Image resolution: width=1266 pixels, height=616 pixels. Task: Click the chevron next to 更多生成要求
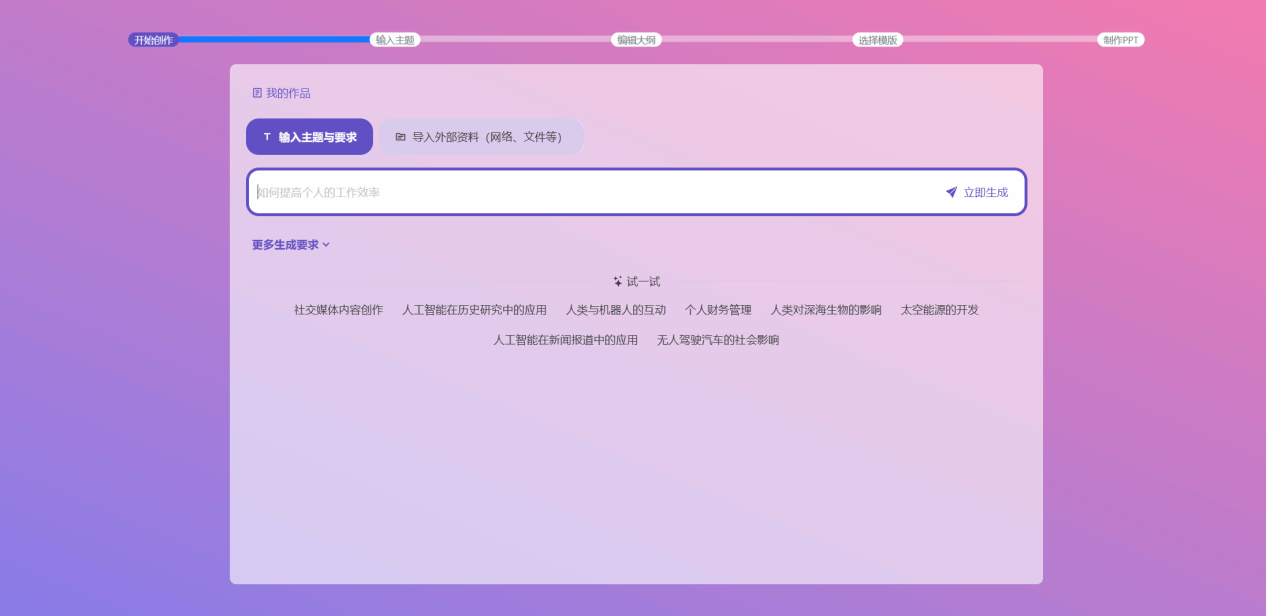326,245
